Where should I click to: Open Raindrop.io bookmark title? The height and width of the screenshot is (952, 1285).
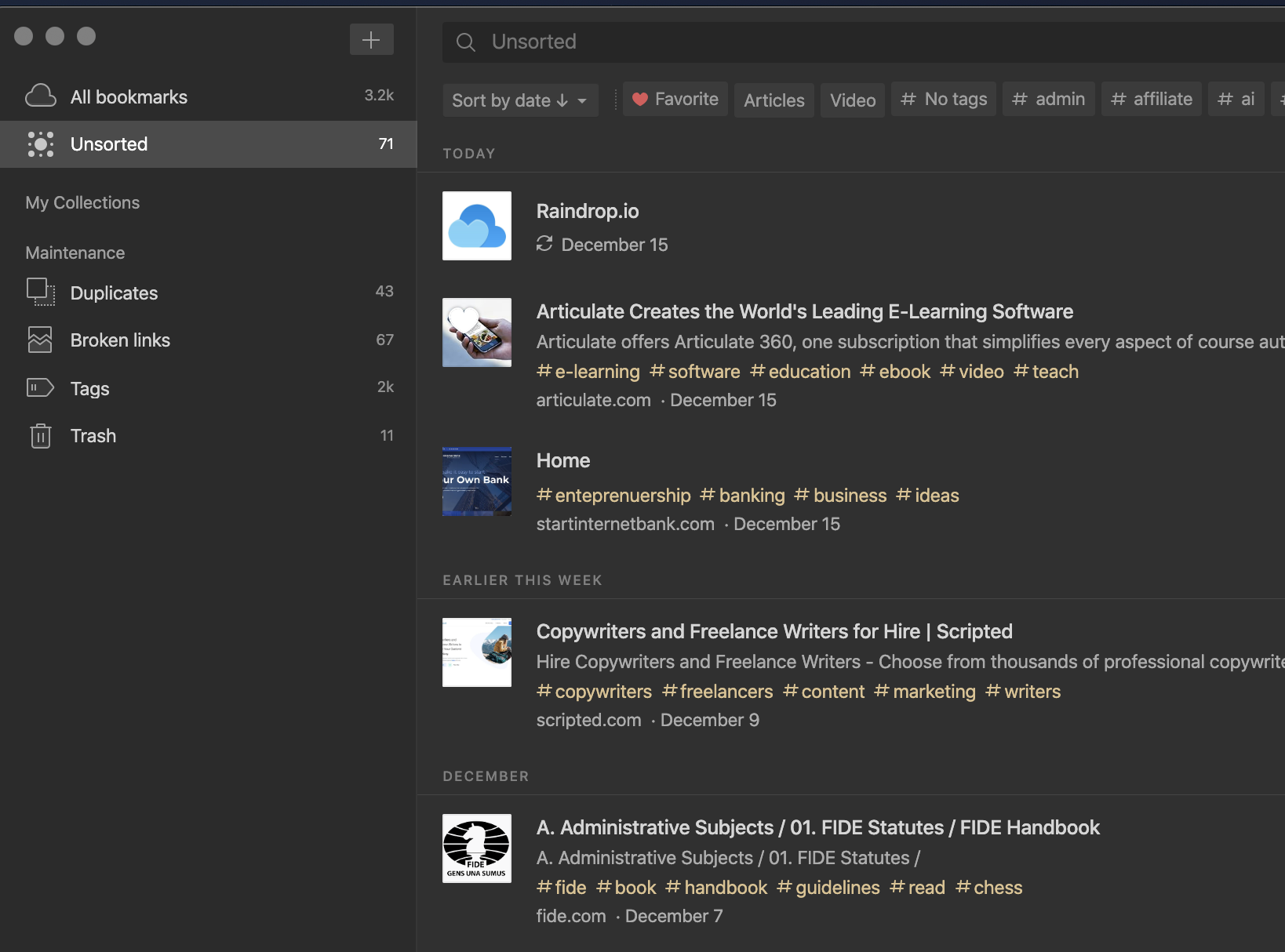pos(588,211)
